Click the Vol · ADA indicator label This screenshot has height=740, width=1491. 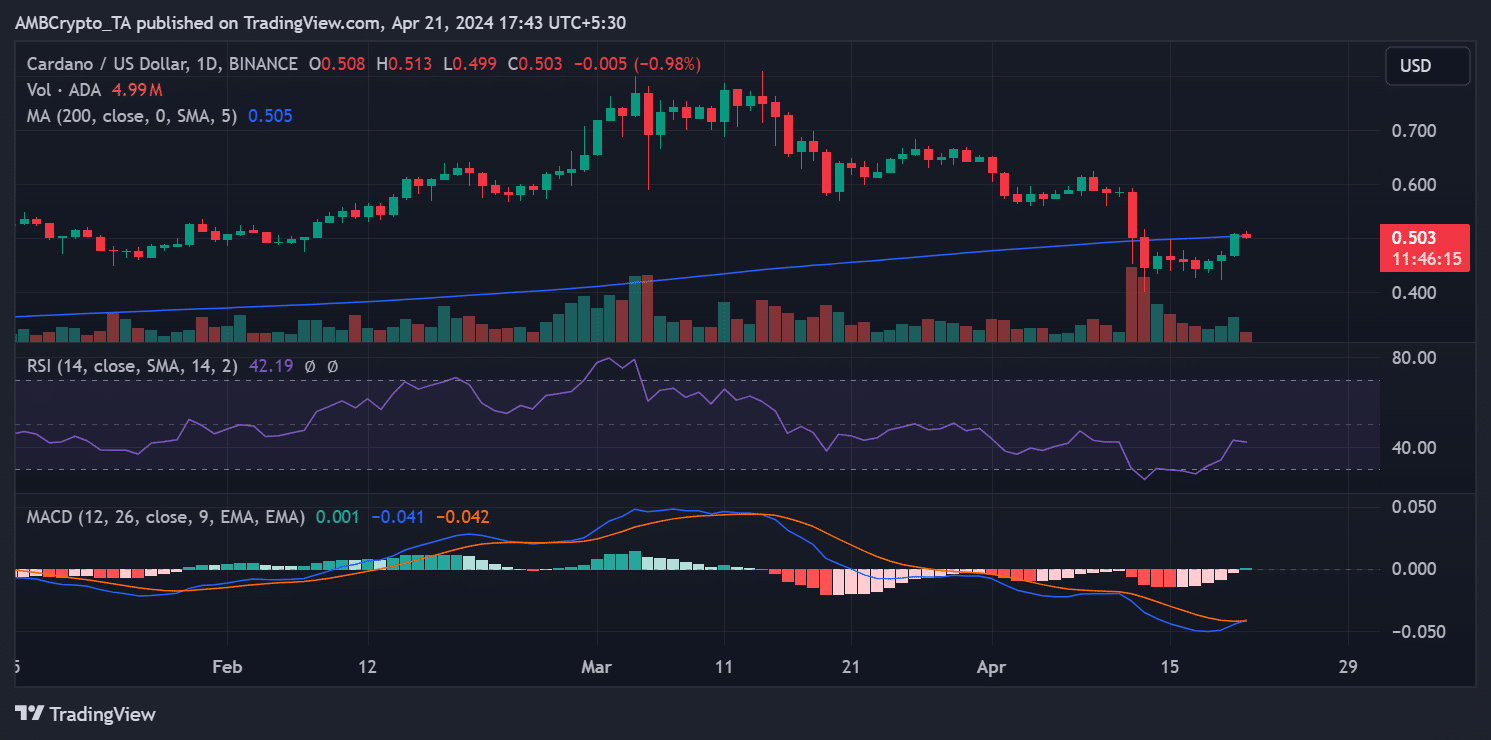point(65,90)
